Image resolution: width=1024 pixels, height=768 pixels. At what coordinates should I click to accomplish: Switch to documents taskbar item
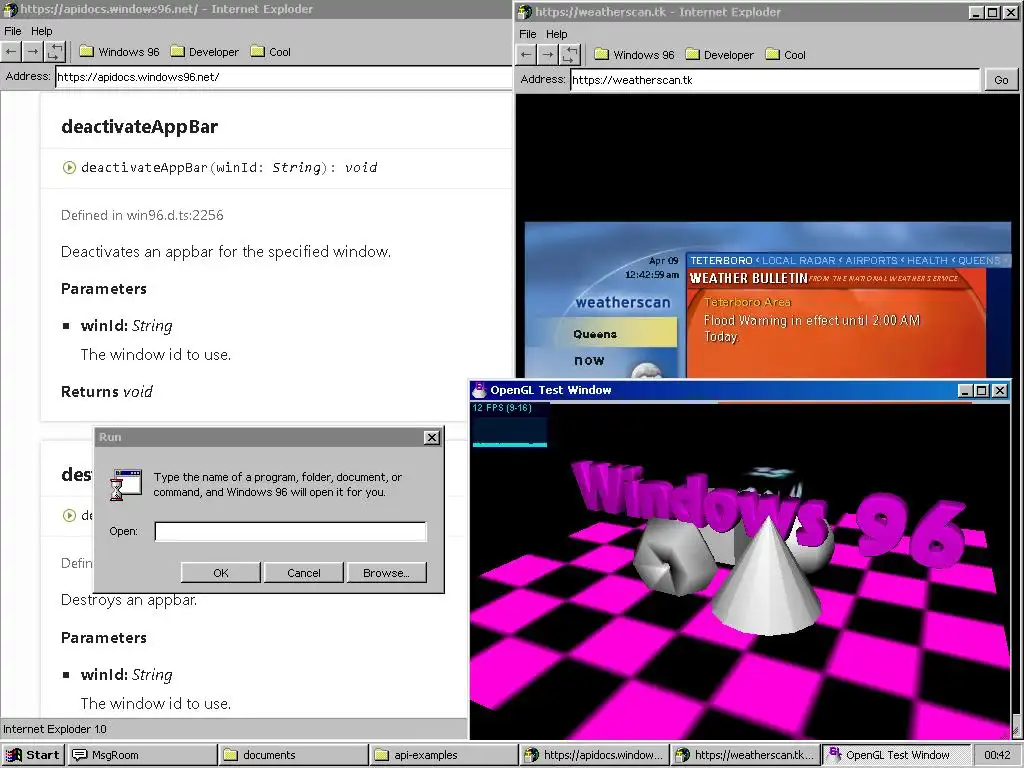292,755
